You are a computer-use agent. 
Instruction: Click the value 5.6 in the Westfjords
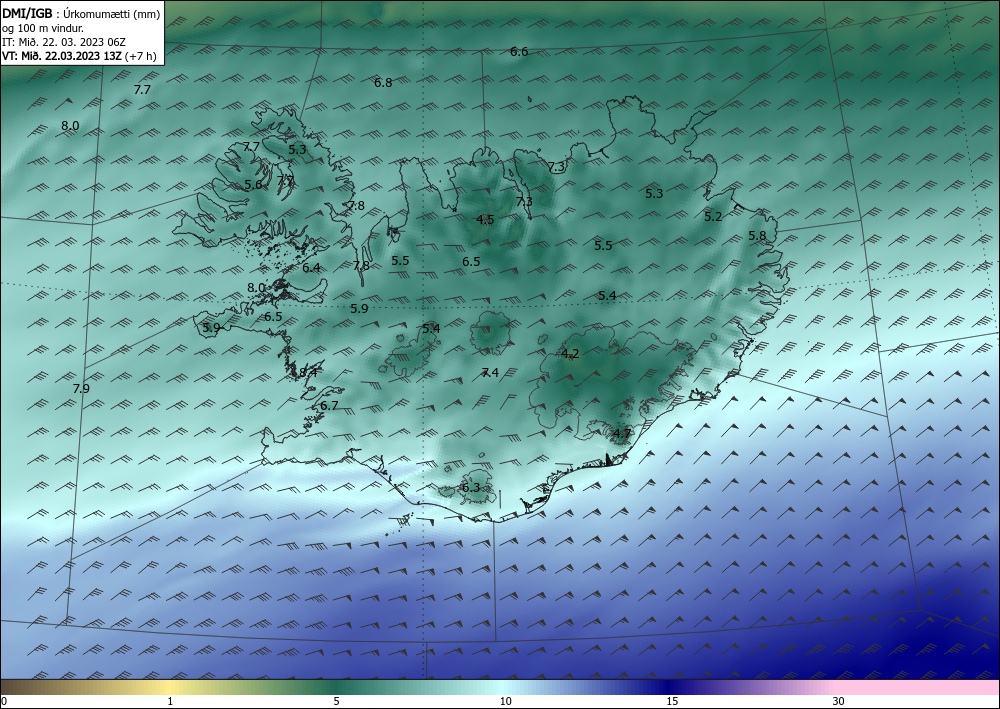coord(253,185)
